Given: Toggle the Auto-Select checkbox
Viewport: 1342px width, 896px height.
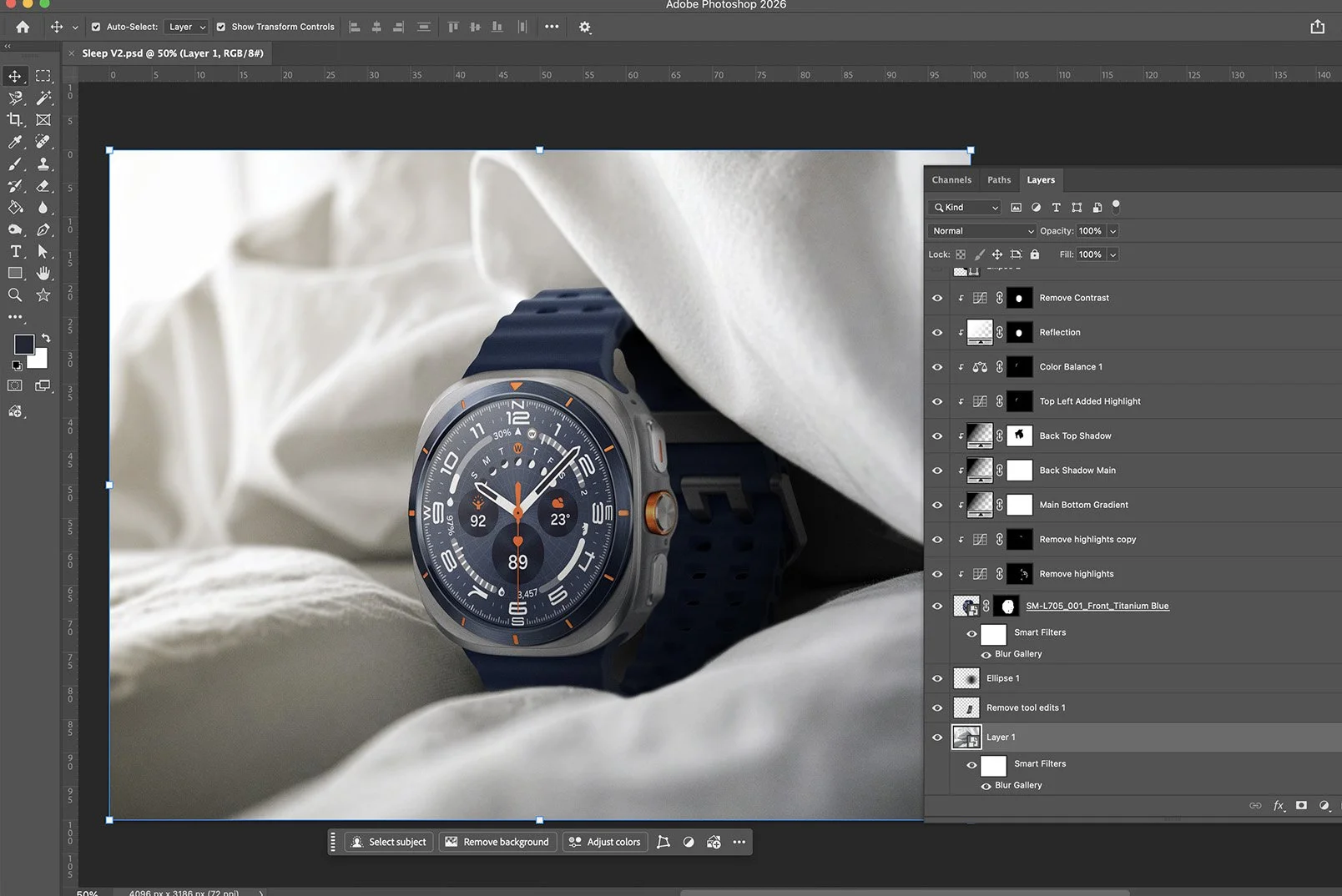Looking at the screenshot, I should [96, 27].
